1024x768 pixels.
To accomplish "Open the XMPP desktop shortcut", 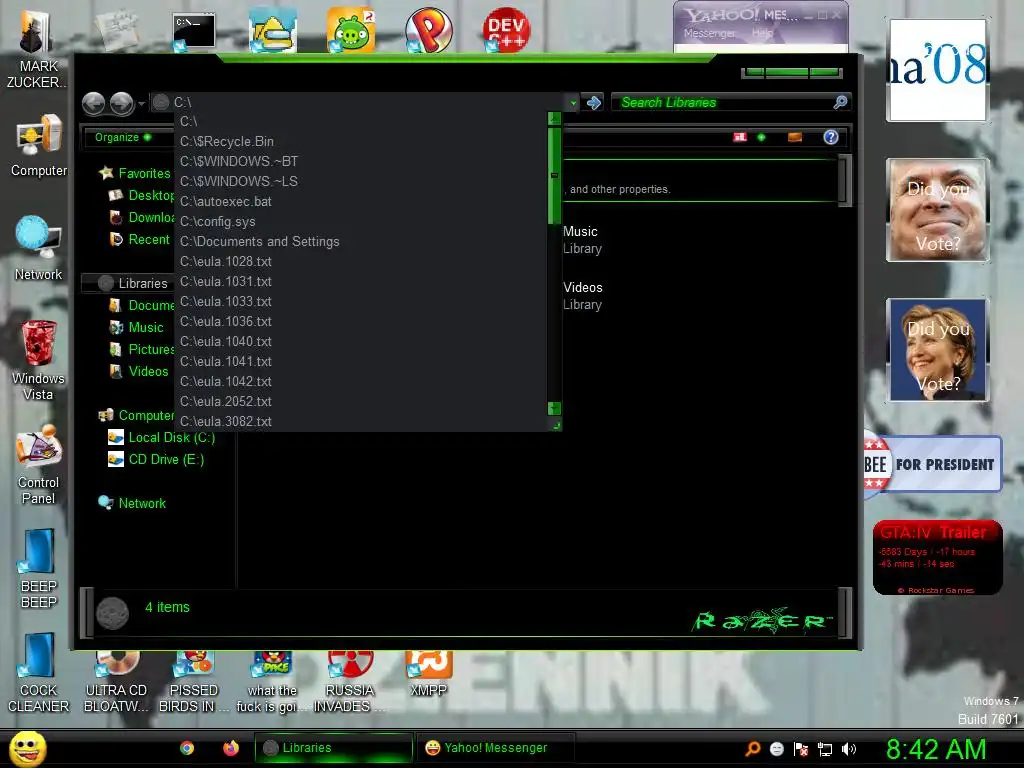I will [x=428, y=674].
